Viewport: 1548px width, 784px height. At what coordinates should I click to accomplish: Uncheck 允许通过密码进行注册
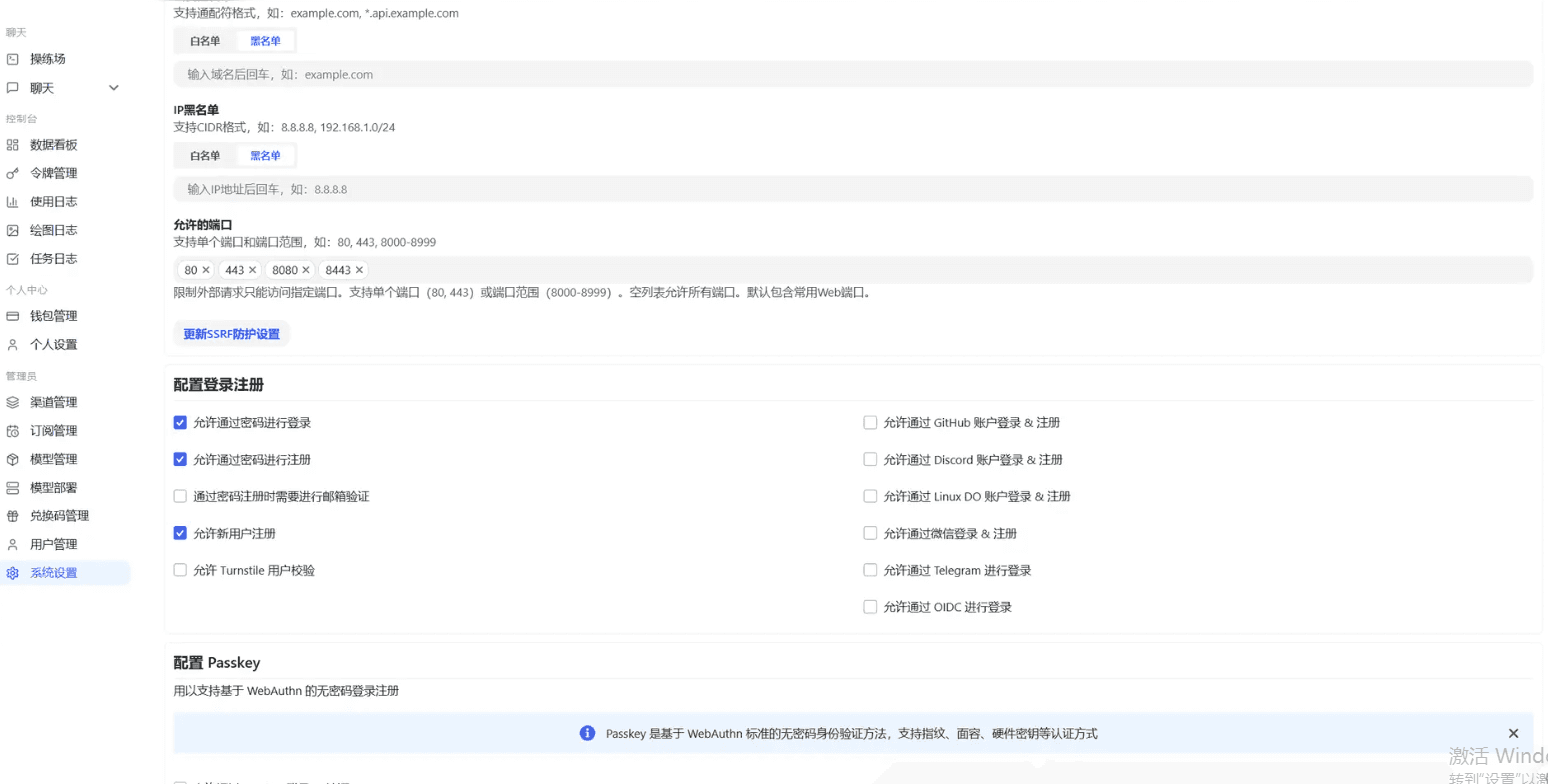pyautogui.click(x=180, y=460)
